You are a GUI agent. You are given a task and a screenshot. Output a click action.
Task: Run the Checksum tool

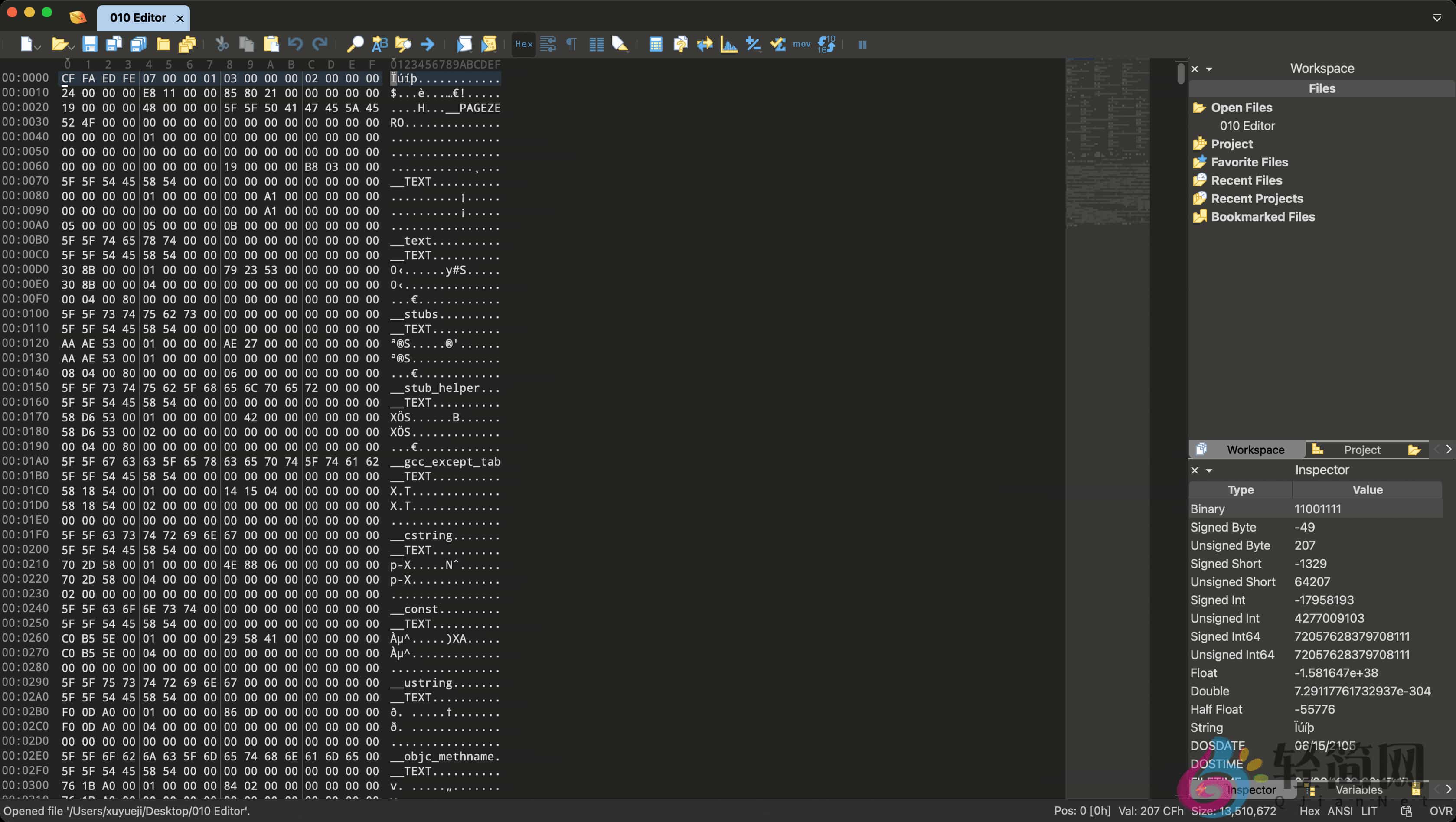[x=753, y=44]
